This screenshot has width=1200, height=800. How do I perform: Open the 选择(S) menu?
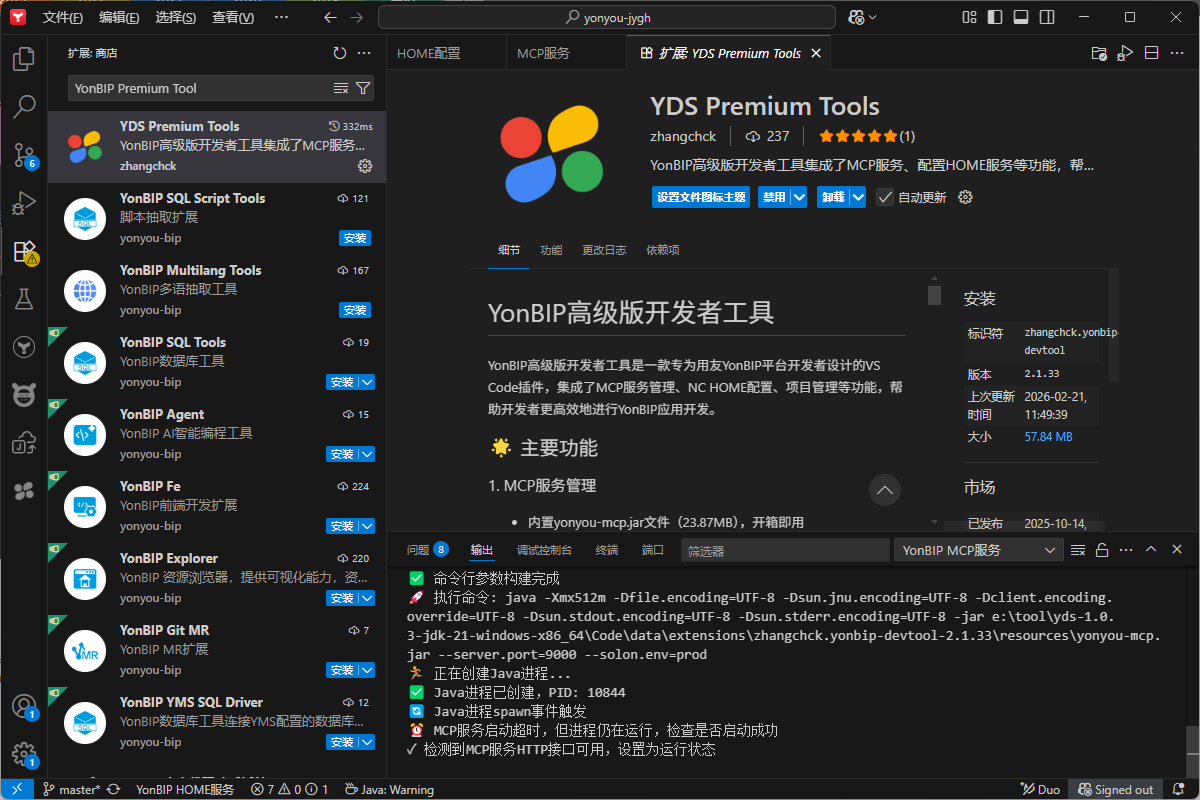(x=176, y=18)
